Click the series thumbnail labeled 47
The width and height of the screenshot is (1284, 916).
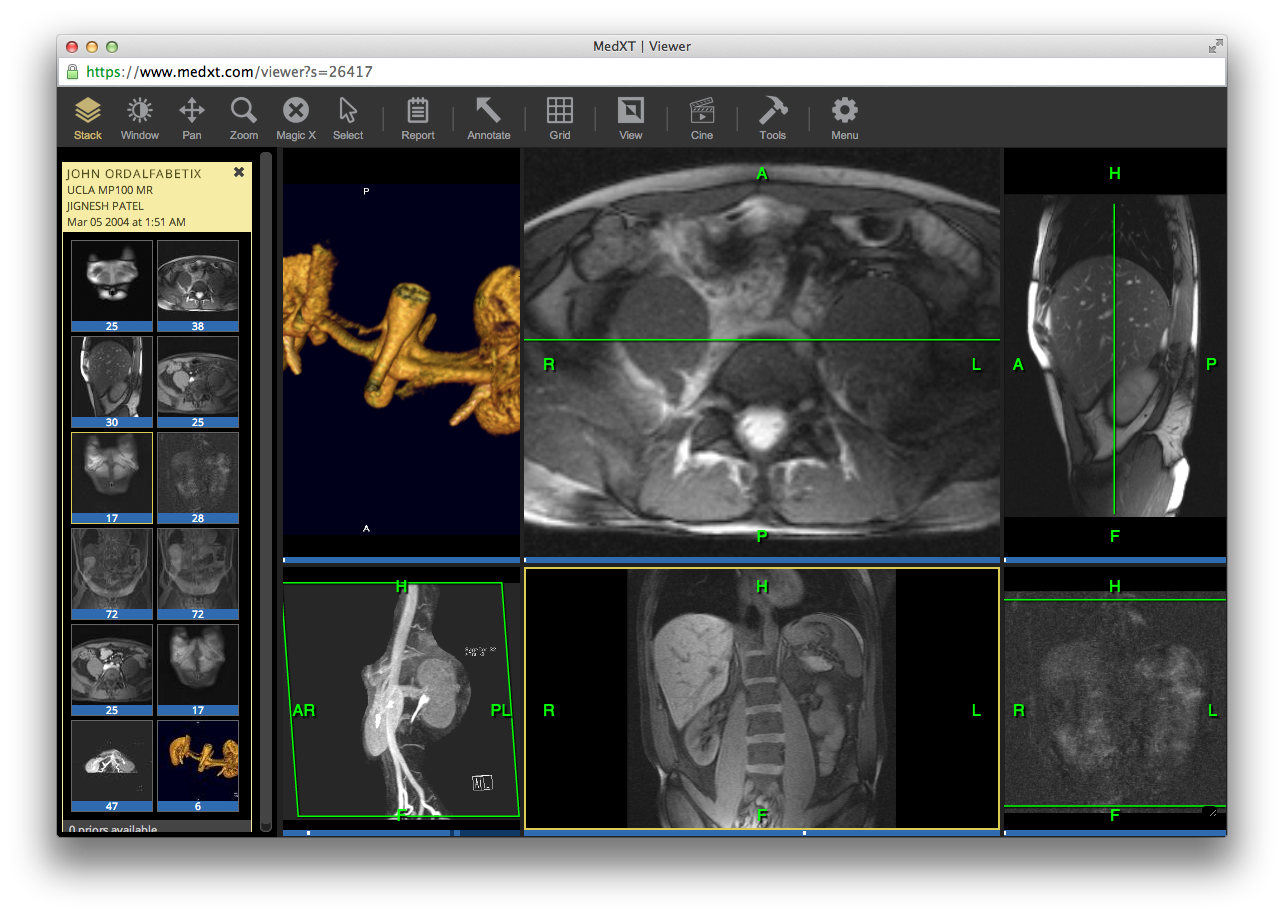[112, 760]
